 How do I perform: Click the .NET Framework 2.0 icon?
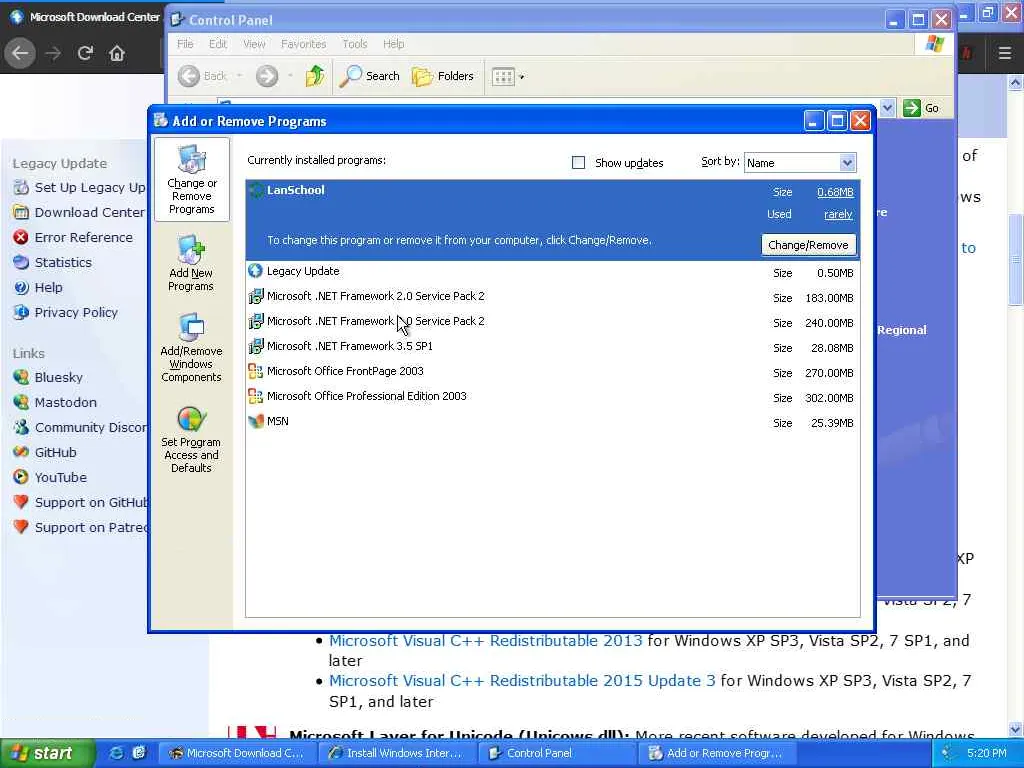pos(256,296)
